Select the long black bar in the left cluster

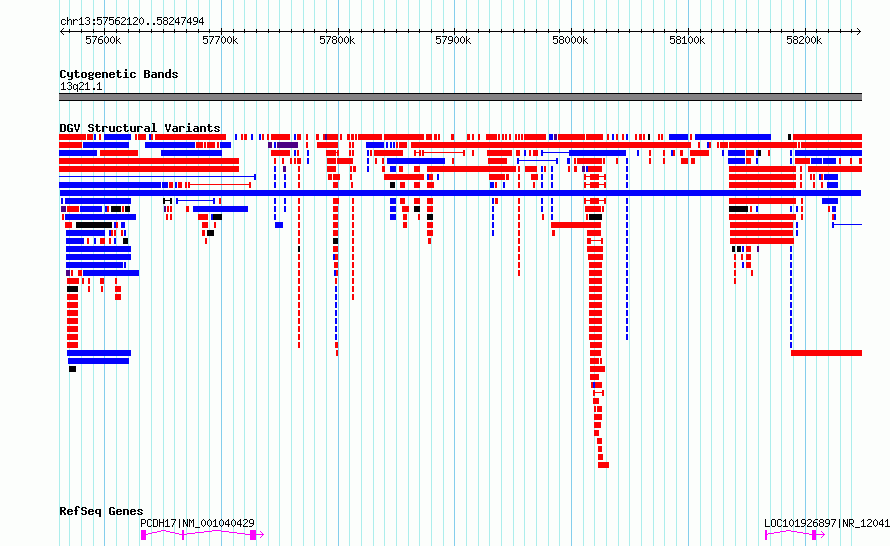(x=94, y=225)
